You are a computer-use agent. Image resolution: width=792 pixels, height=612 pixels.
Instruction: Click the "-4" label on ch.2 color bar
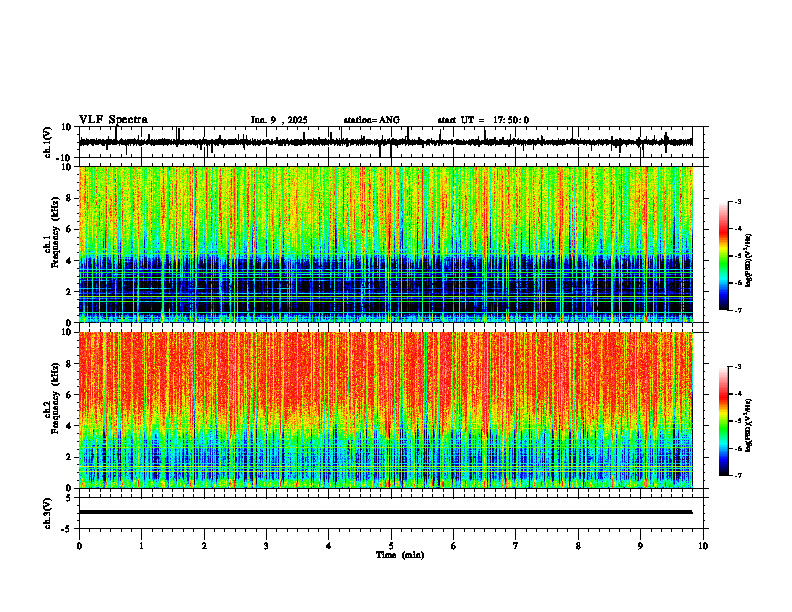click(x=737, y=394)
